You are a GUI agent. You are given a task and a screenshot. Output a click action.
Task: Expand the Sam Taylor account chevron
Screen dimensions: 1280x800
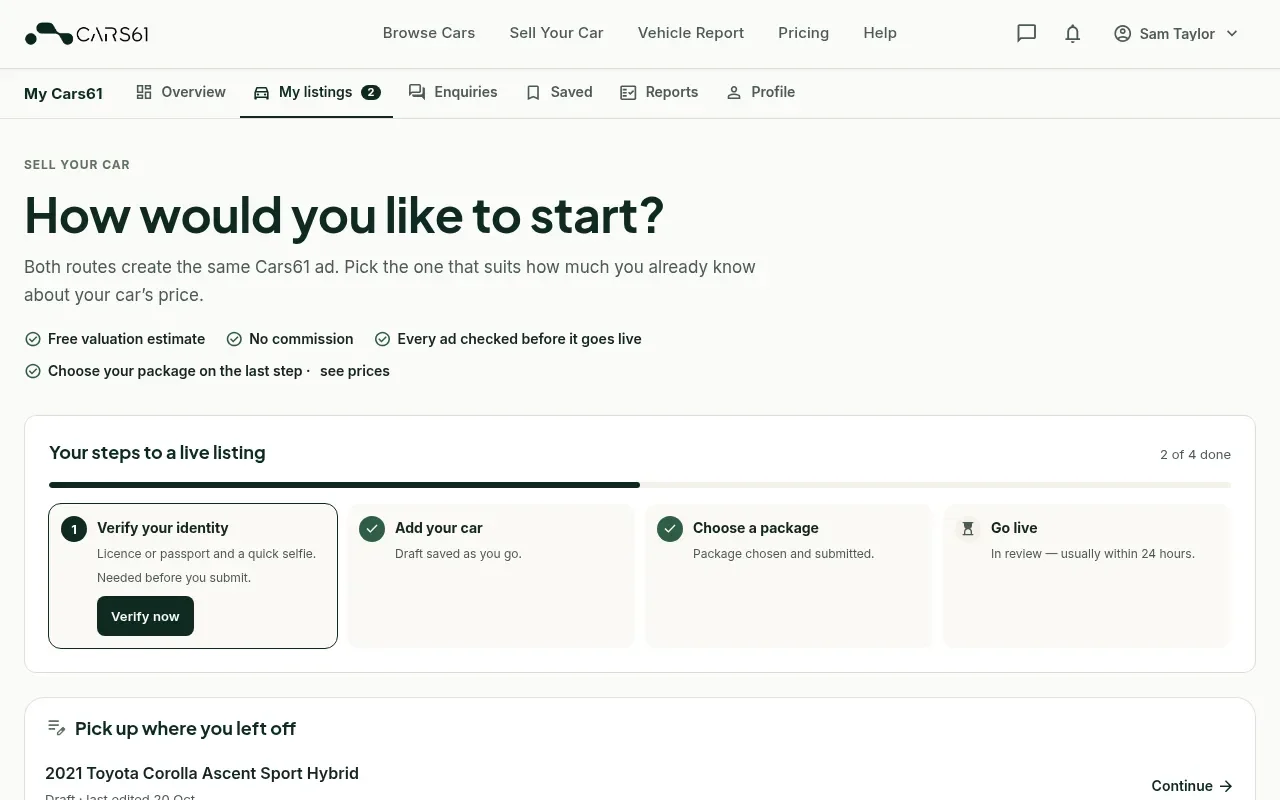(x=1232, y=33)
